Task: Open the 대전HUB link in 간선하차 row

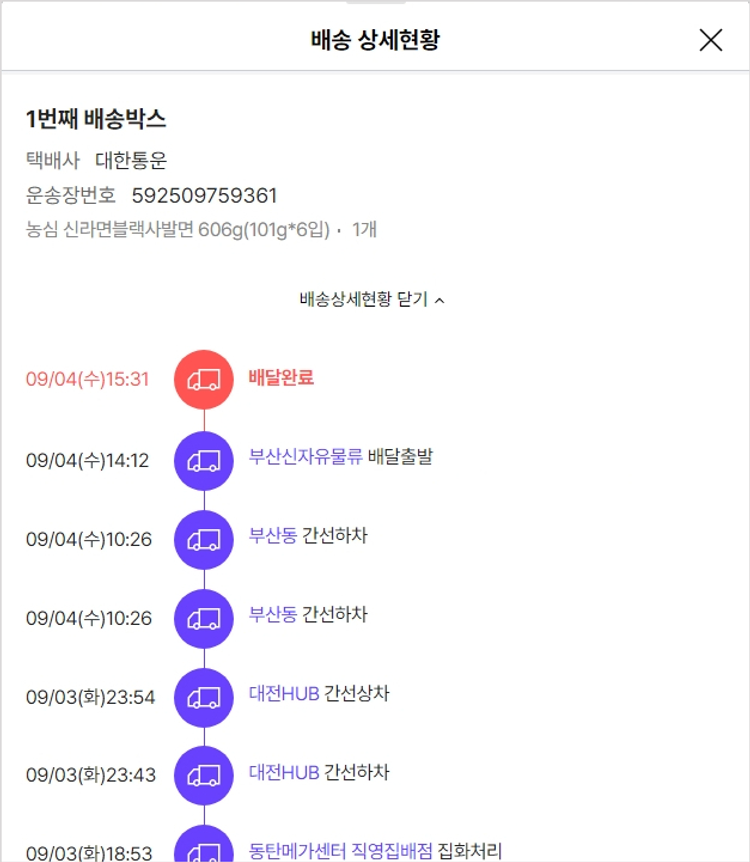Action: [x=284, y=773]
